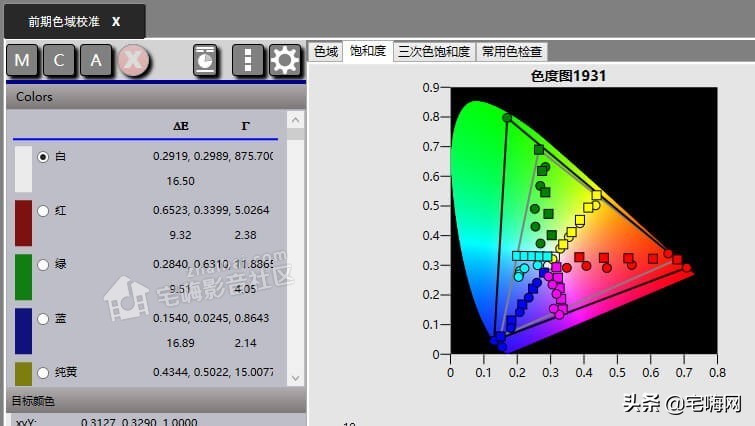755x426 pixels.
Task: Click the chart title 色度图1931
Action: coord(568,76)
